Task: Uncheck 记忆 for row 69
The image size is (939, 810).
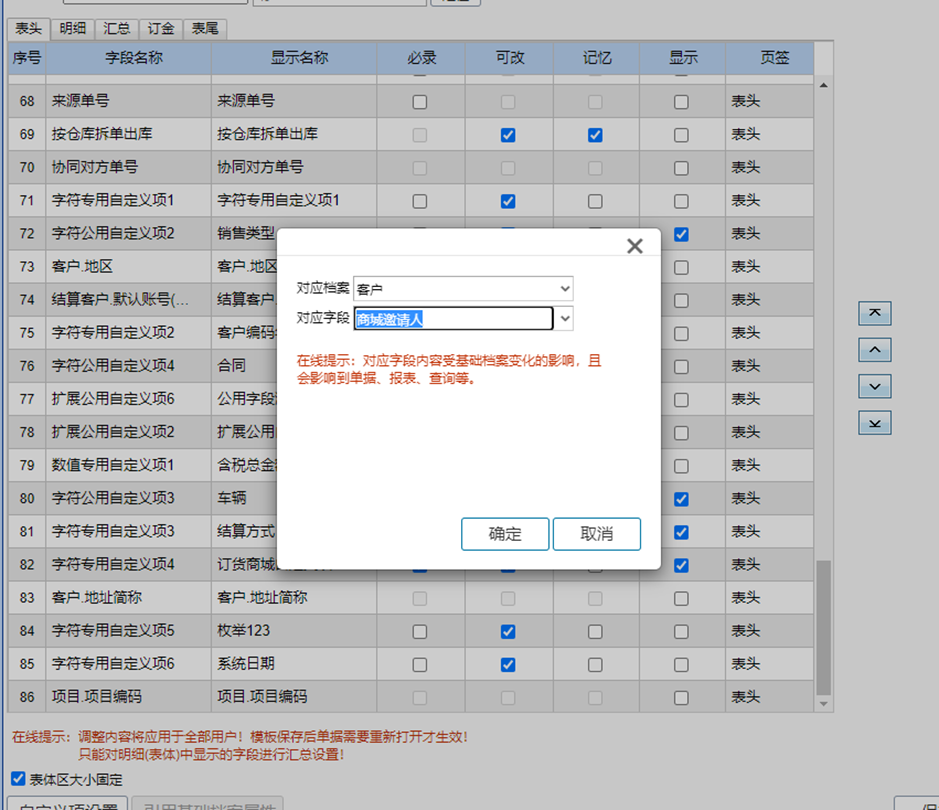Action: [x=596, y=133]
